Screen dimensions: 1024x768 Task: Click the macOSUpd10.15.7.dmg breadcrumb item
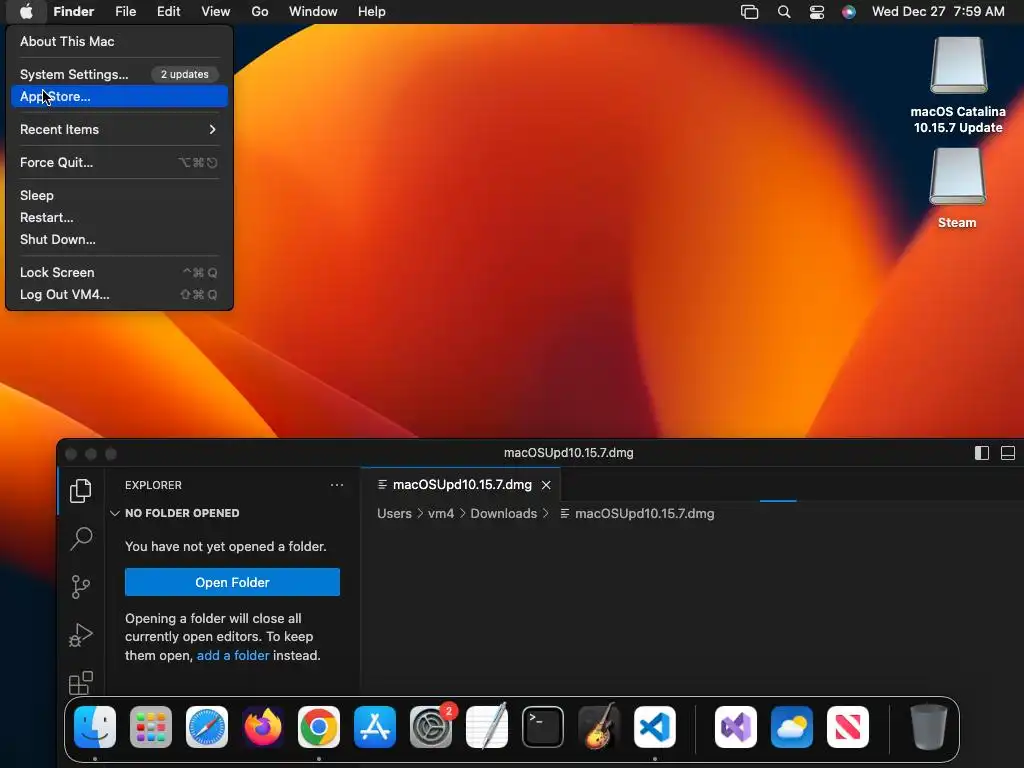point(637,513)
